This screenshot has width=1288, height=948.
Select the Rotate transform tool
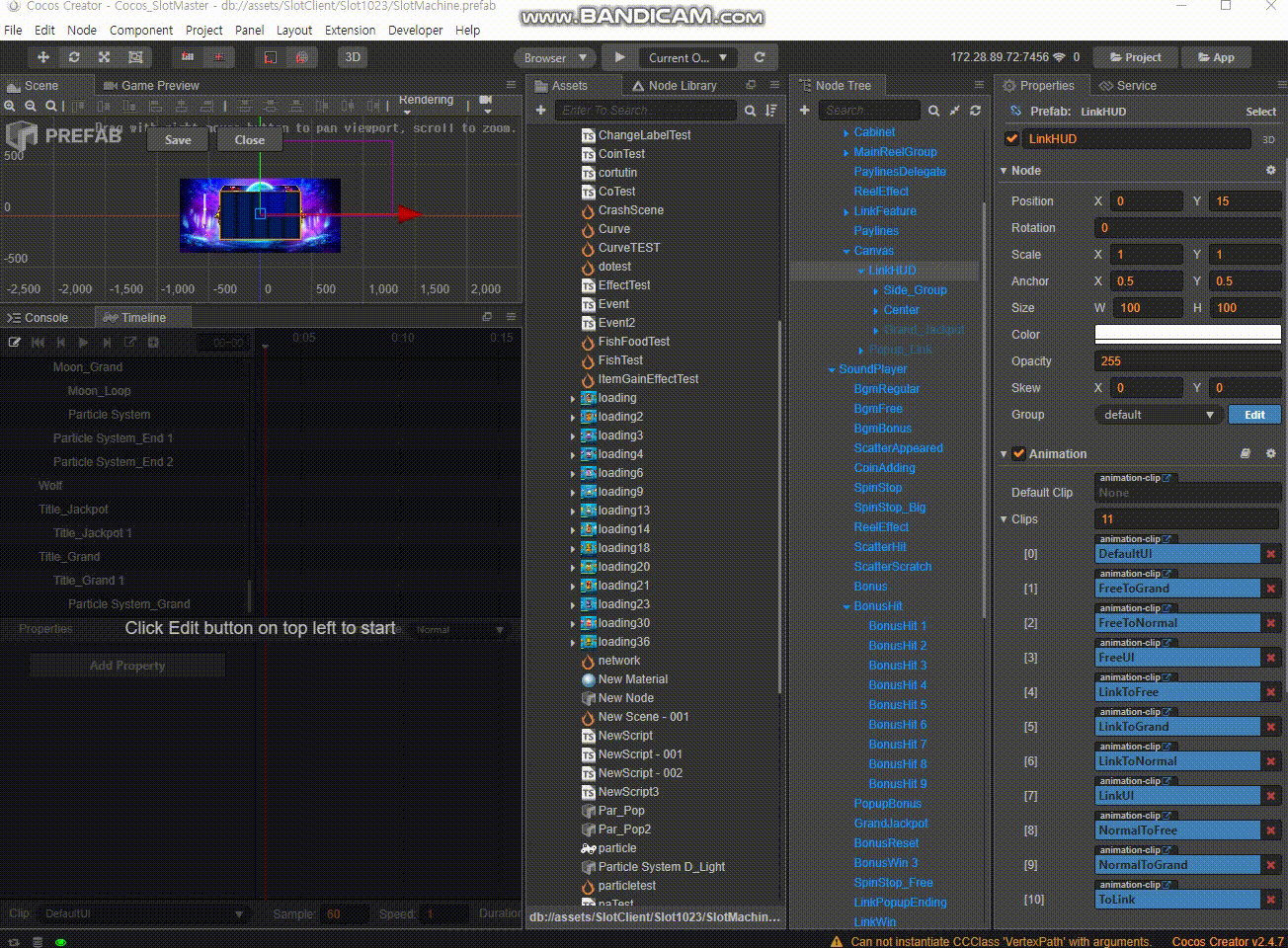coord(74,57)
